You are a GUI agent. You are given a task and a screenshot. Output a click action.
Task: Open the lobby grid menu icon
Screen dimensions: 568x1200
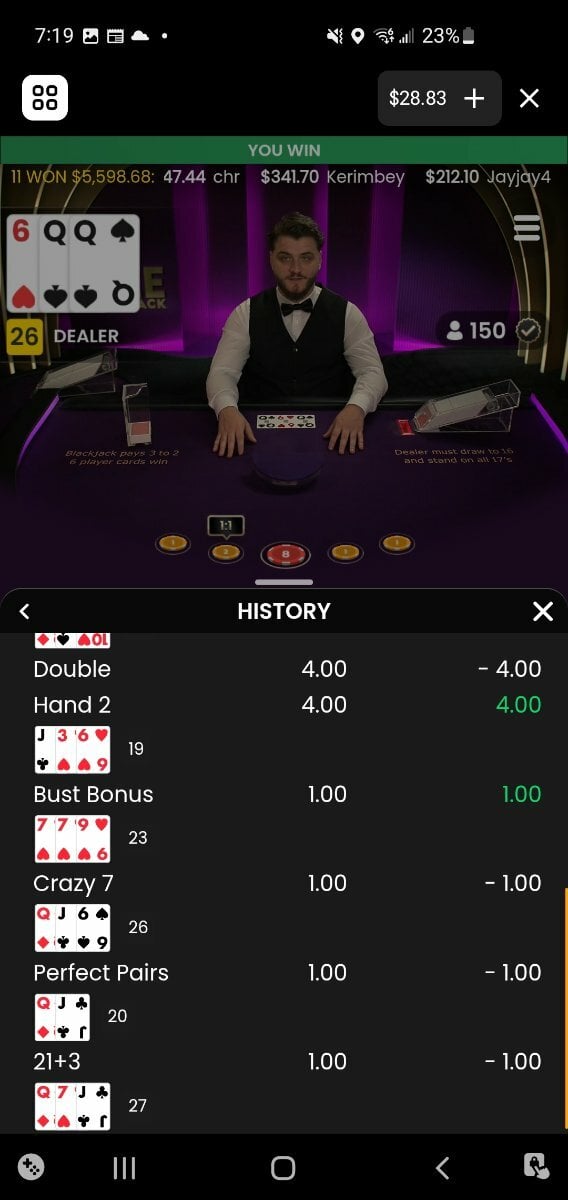[x=45, y=98]
